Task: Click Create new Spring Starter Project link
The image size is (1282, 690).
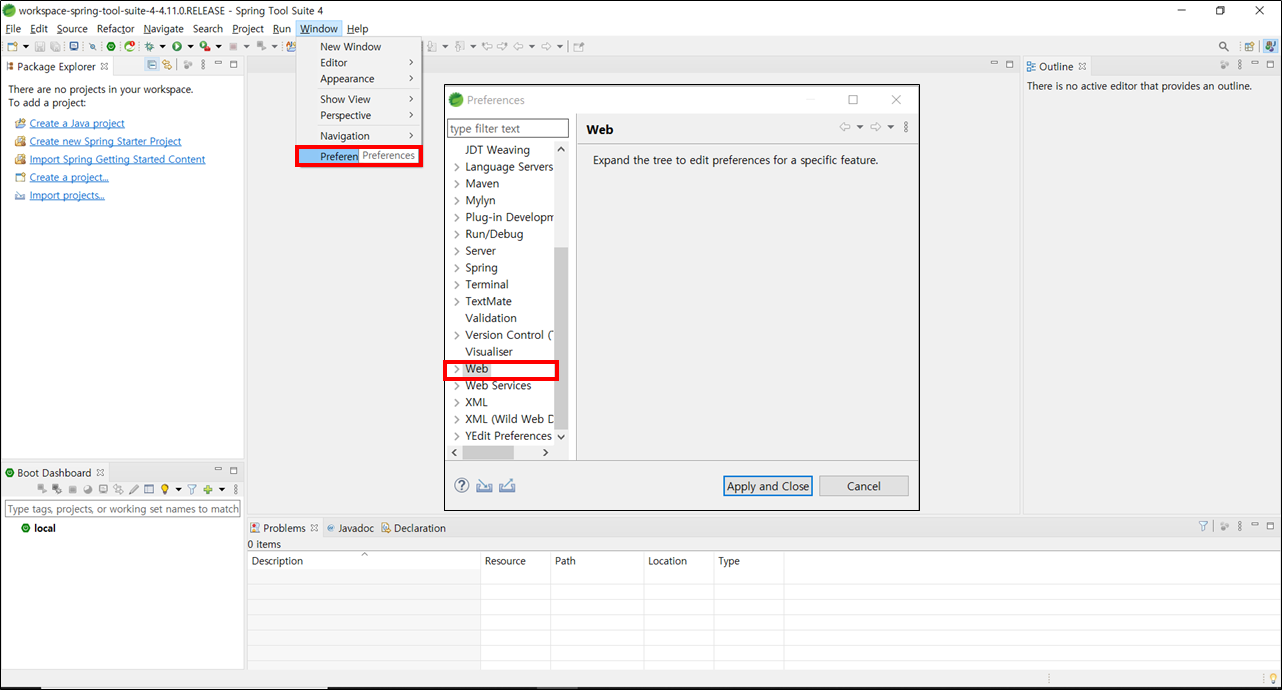Action: [x=105, y=141]
